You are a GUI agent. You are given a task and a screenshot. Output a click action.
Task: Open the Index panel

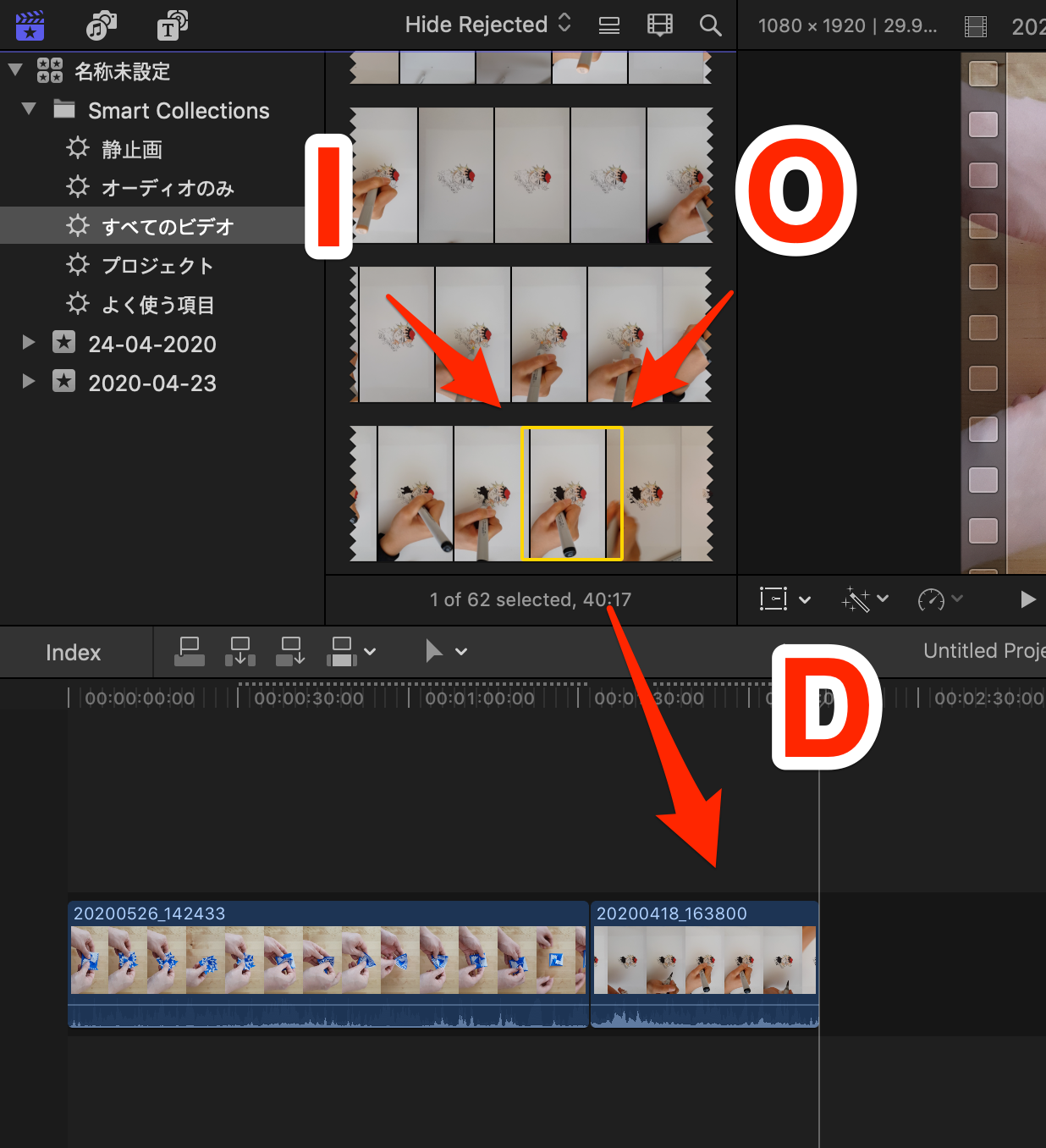74,653
